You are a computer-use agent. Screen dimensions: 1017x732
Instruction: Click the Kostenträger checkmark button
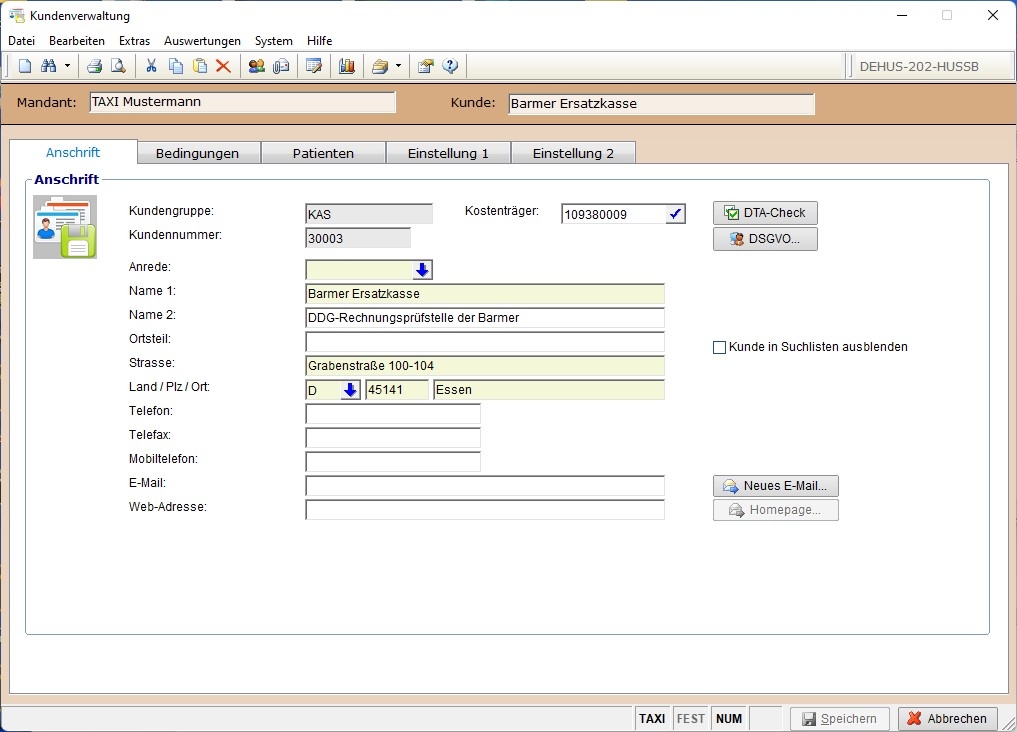[x=675, y=214]
